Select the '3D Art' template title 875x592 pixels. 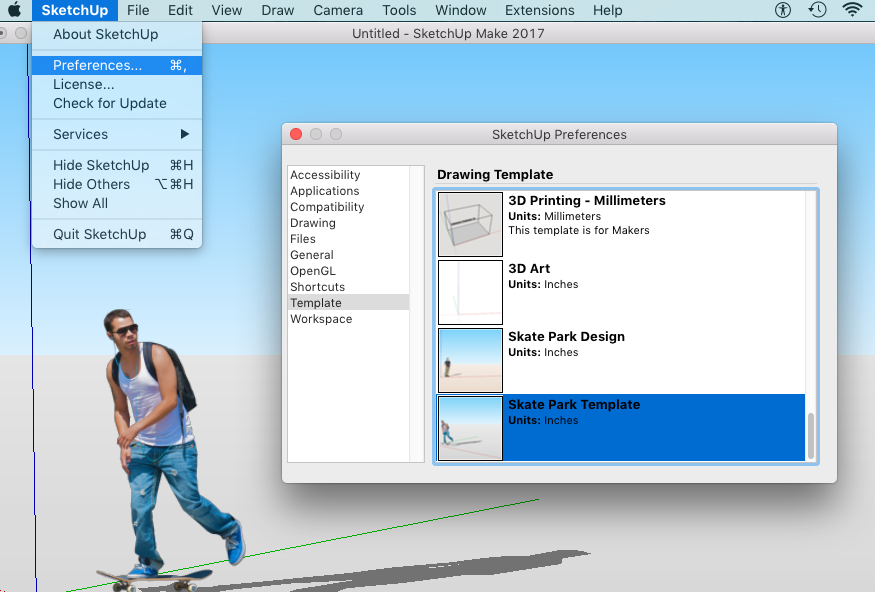pyautogui.click(x=529, y=269)
